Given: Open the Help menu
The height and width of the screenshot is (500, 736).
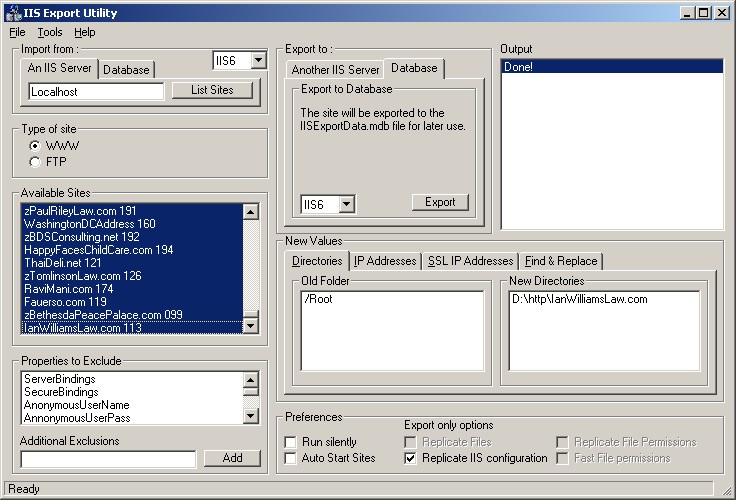Looking at the screenshot, I should click(x=85, y=32).
